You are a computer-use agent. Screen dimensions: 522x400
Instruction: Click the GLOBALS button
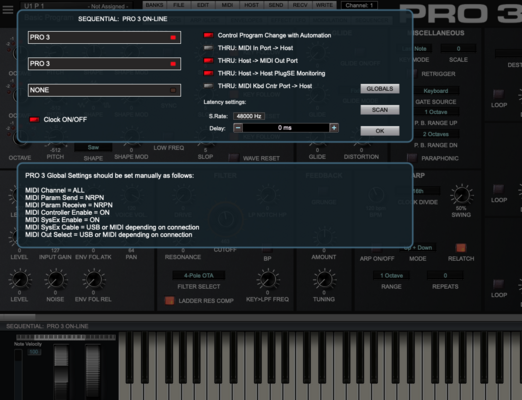click(x=380, y=89)
